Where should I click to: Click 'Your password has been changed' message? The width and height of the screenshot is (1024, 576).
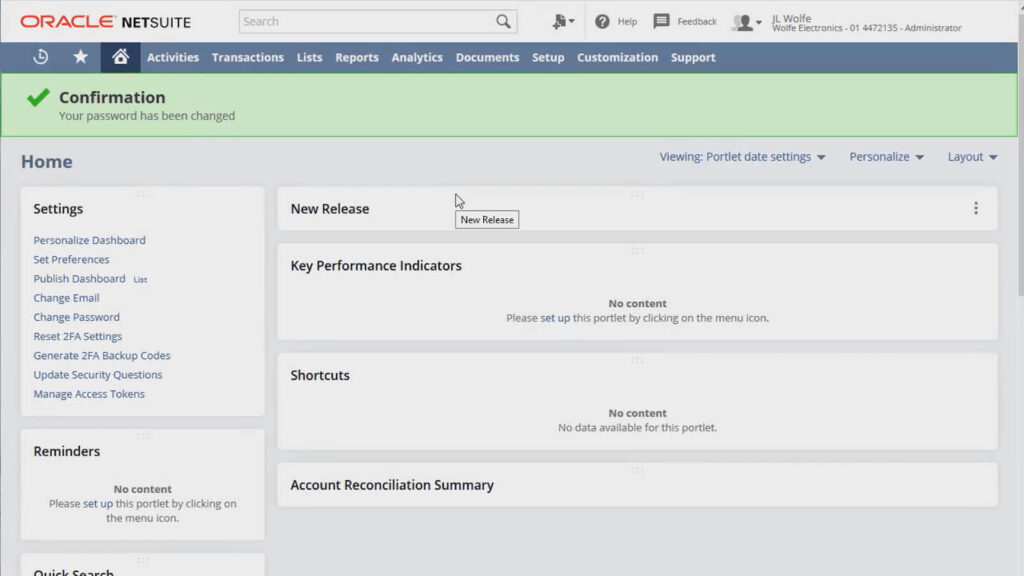tap(147, 116)
